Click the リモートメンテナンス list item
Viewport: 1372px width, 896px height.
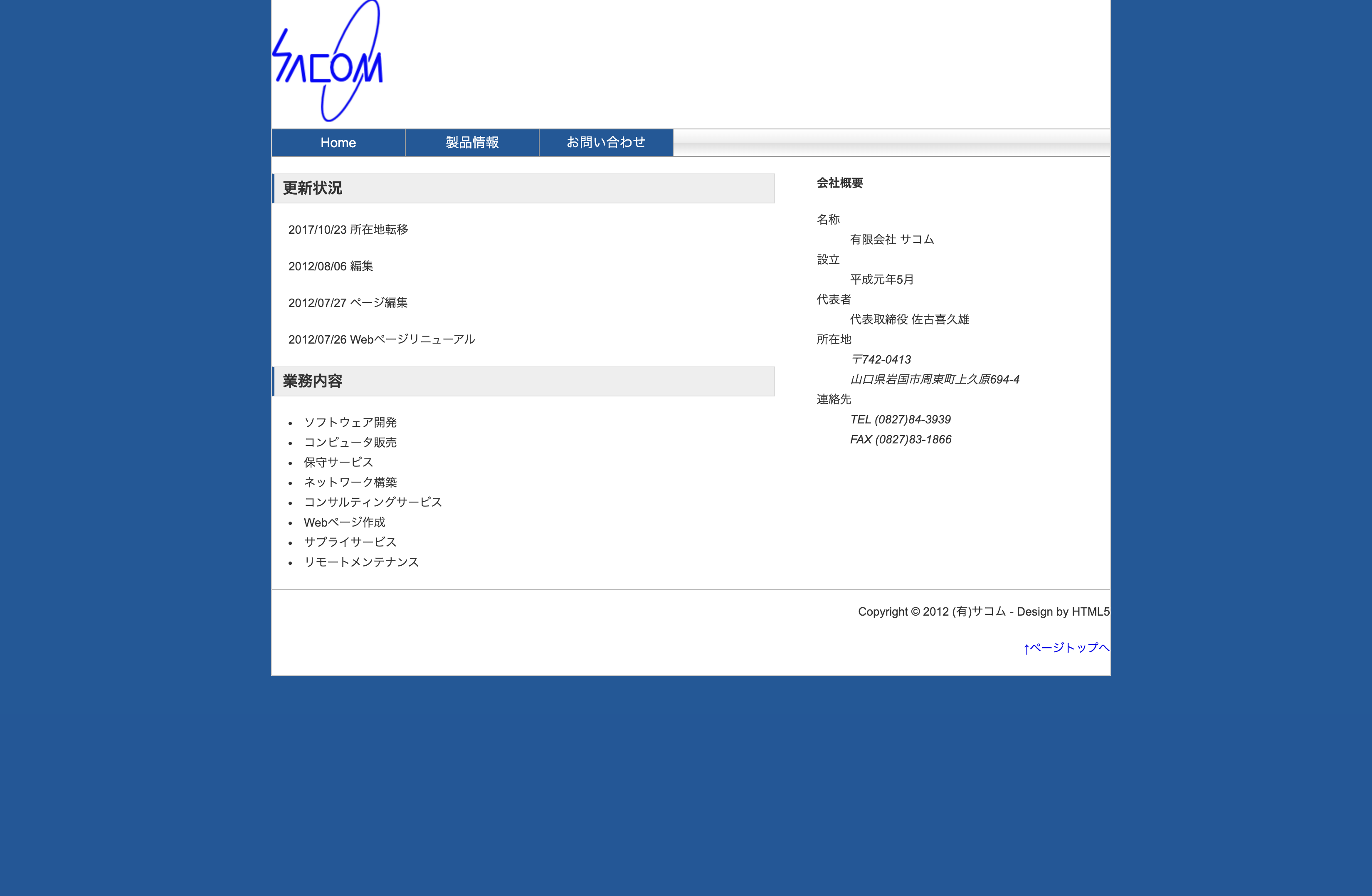(x=363, y=562)
